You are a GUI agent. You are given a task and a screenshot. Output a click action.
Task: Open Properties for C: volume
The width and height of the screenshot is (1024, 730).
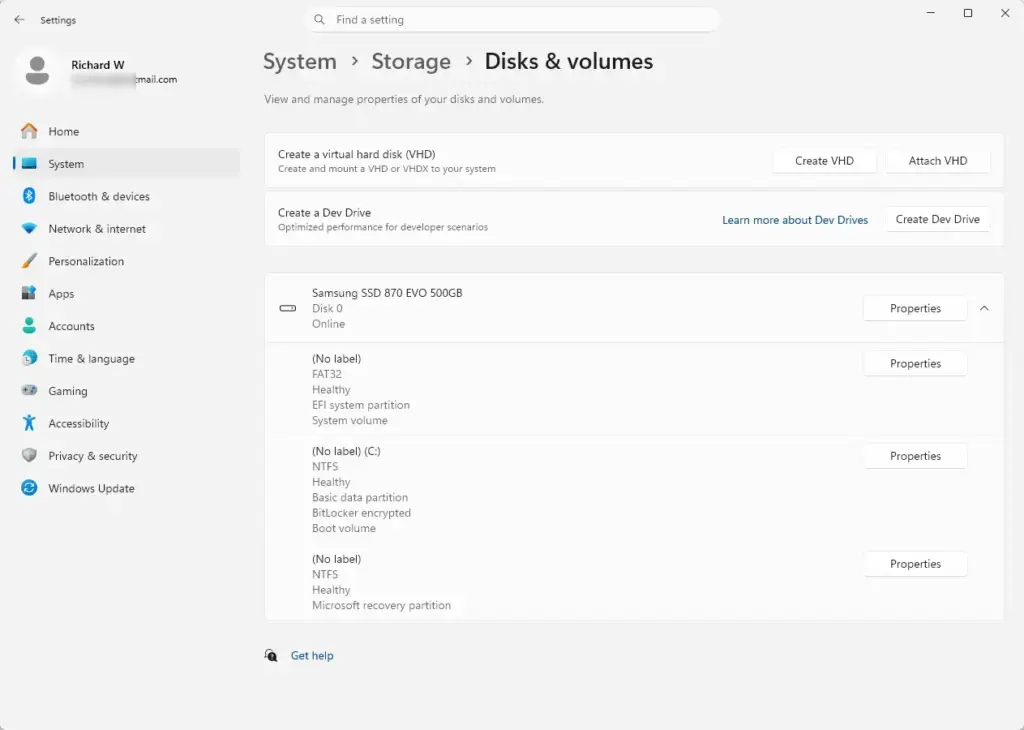coord(915,456)
